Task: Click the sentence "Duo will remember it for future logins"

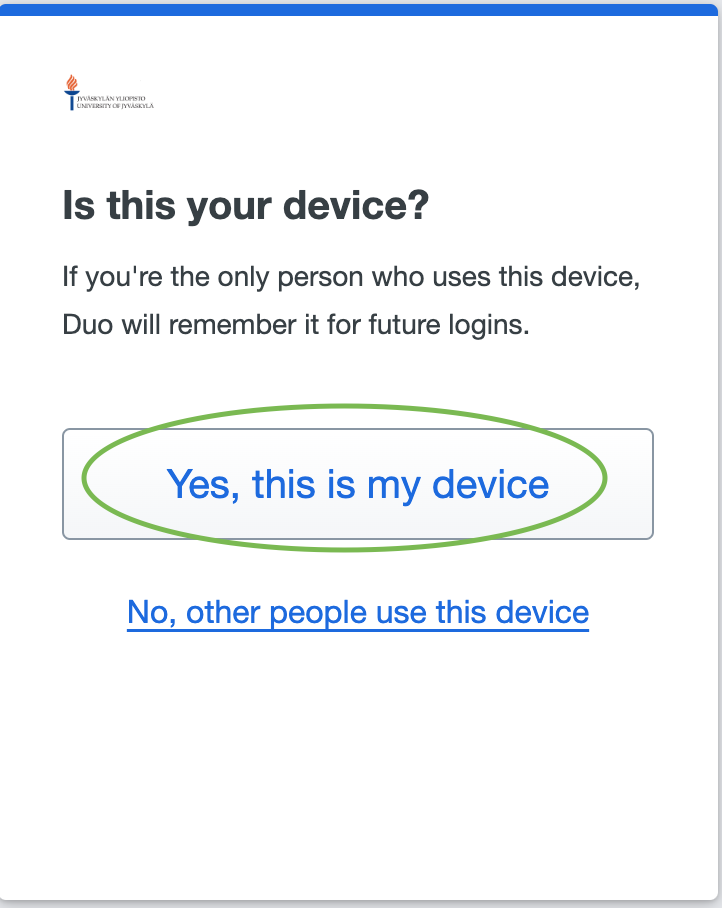Action: coord(295,325)
